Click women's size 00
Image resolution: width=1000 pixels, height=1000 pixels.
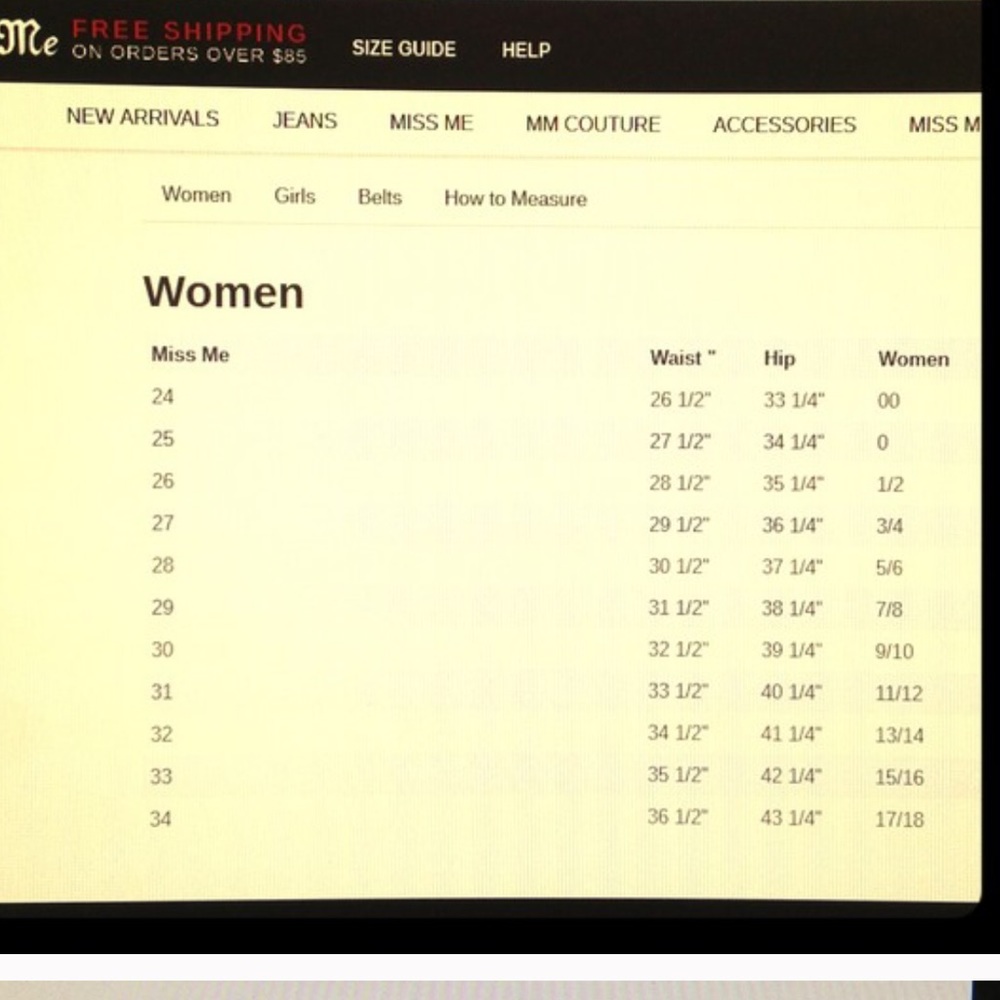tap(888, 401)
